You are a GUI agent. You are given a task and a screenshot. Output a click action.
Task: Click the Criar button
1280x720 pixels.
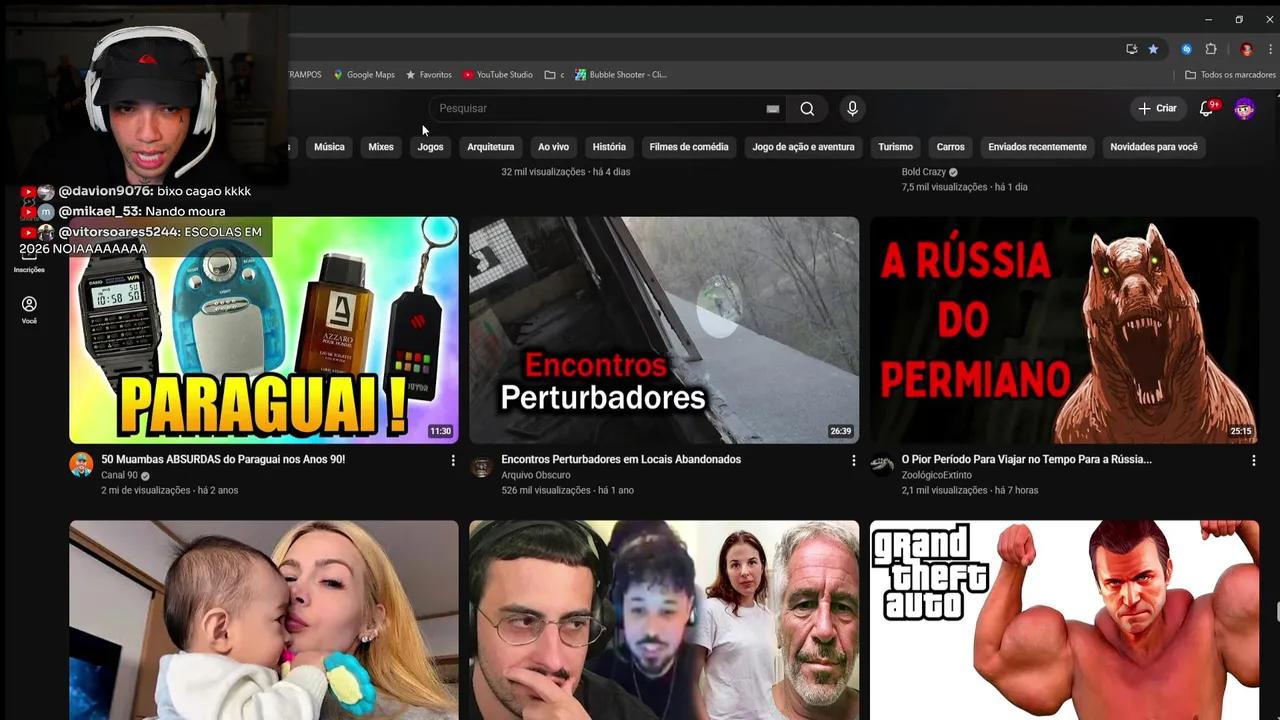coord(1157,108)
